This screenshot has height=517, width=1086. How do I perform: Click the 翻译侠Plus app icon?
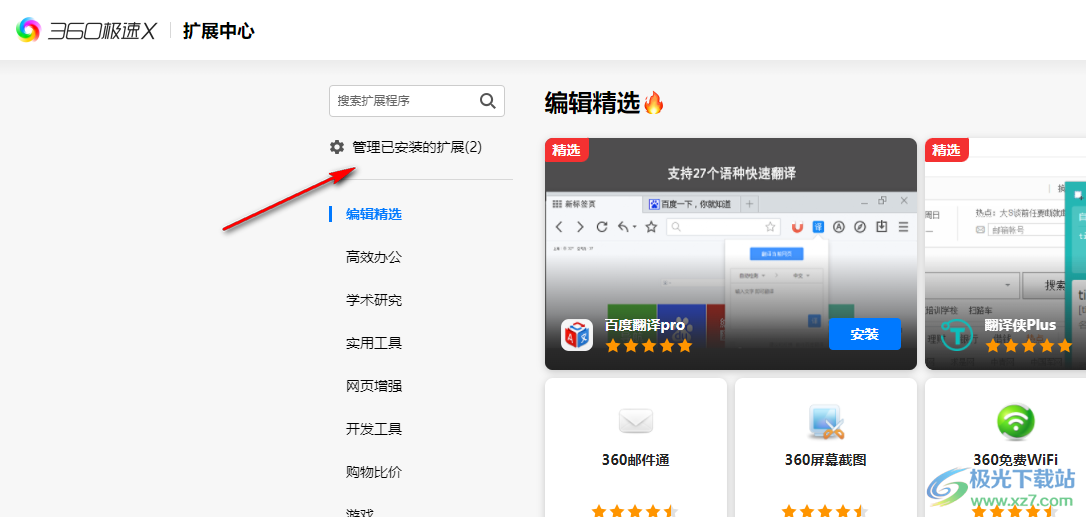point(956,335)
